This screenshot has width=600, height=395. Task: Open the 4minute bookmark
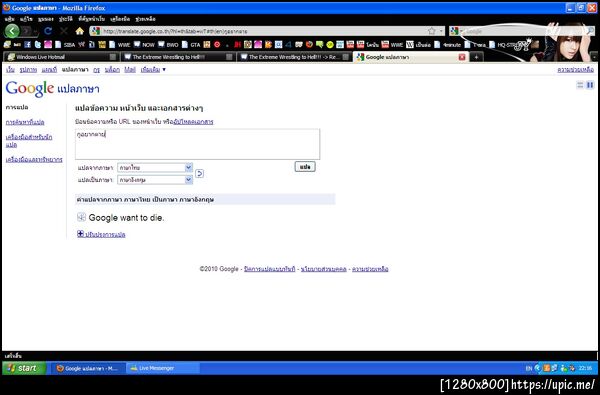448,45
